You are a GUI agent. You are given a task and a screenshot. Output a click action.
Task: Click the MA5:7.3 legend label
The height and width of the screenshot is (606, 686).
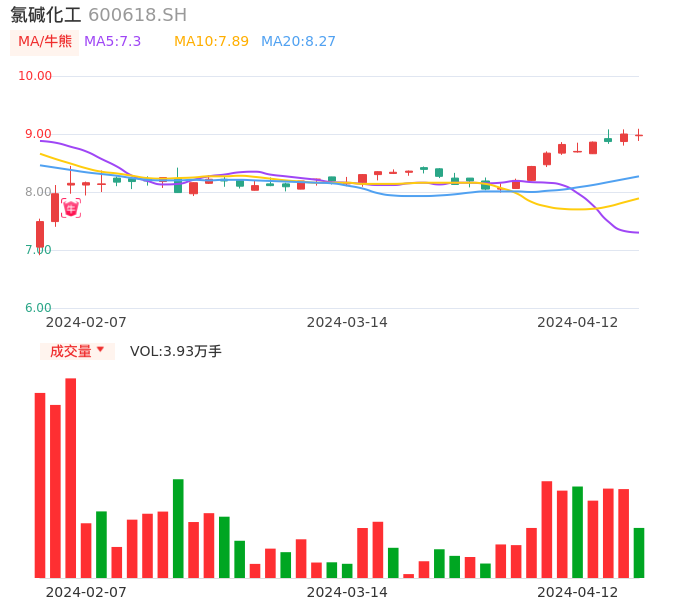pos(112,41)
